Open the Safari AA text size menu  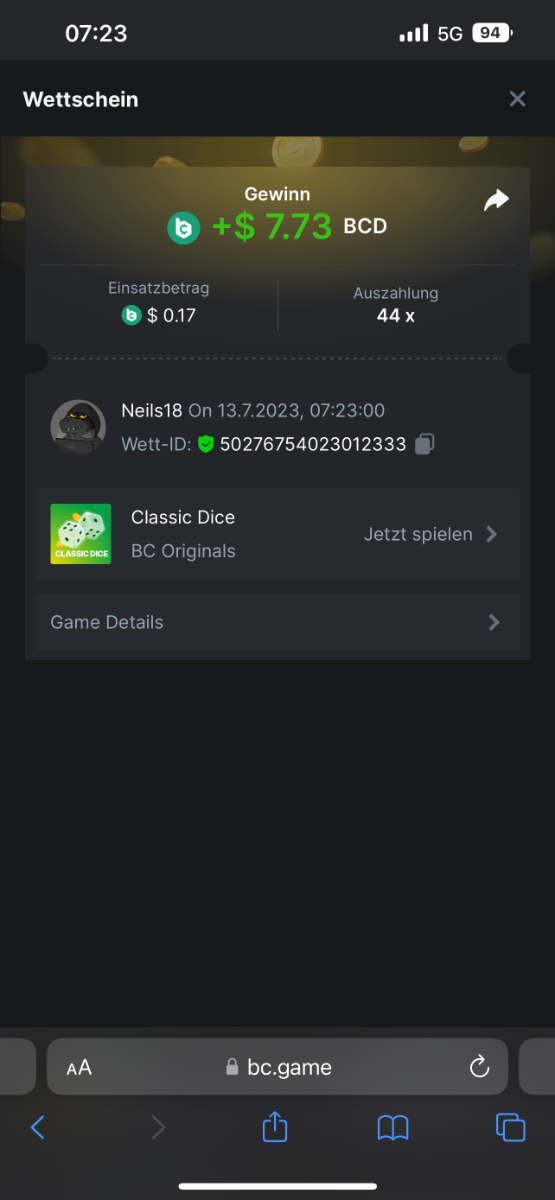pyautogui.click(x=79, y=1067)
